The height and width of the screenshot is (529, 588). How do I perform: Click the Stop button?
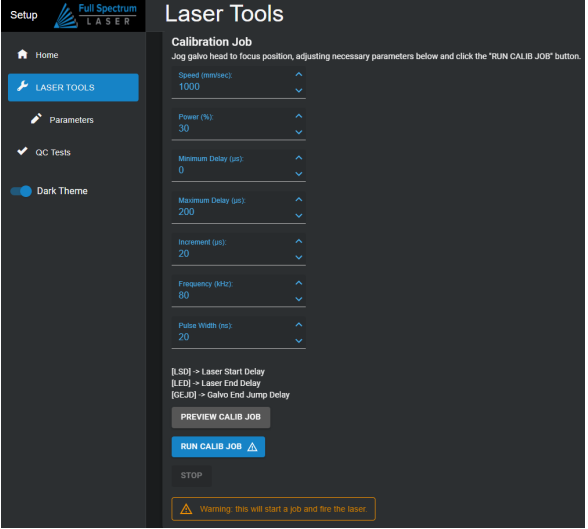tap(192, 477)
